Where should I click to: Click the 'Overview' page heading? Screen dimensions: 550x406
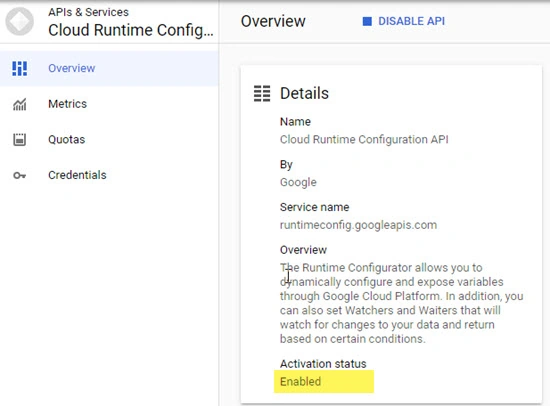pyautogui.click(x=273, y=21)
